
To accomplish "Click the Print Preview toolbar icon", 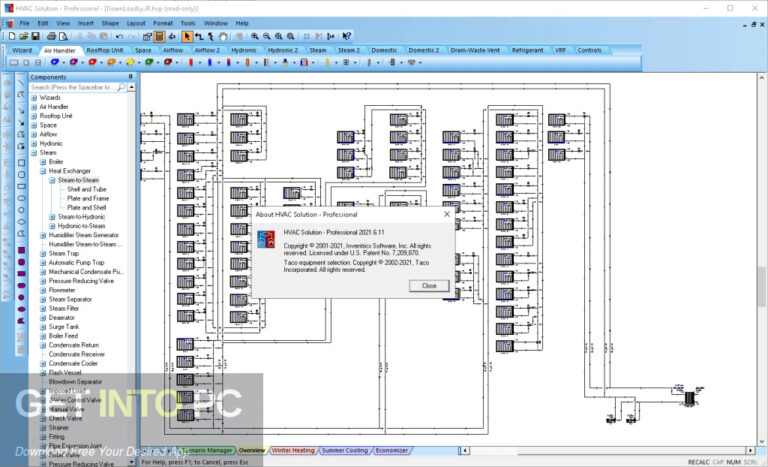I will point(63,36).
